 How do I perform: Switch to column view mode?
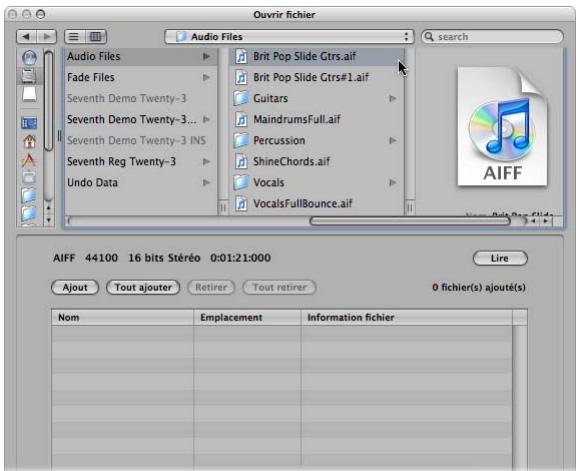coord(96,37)
